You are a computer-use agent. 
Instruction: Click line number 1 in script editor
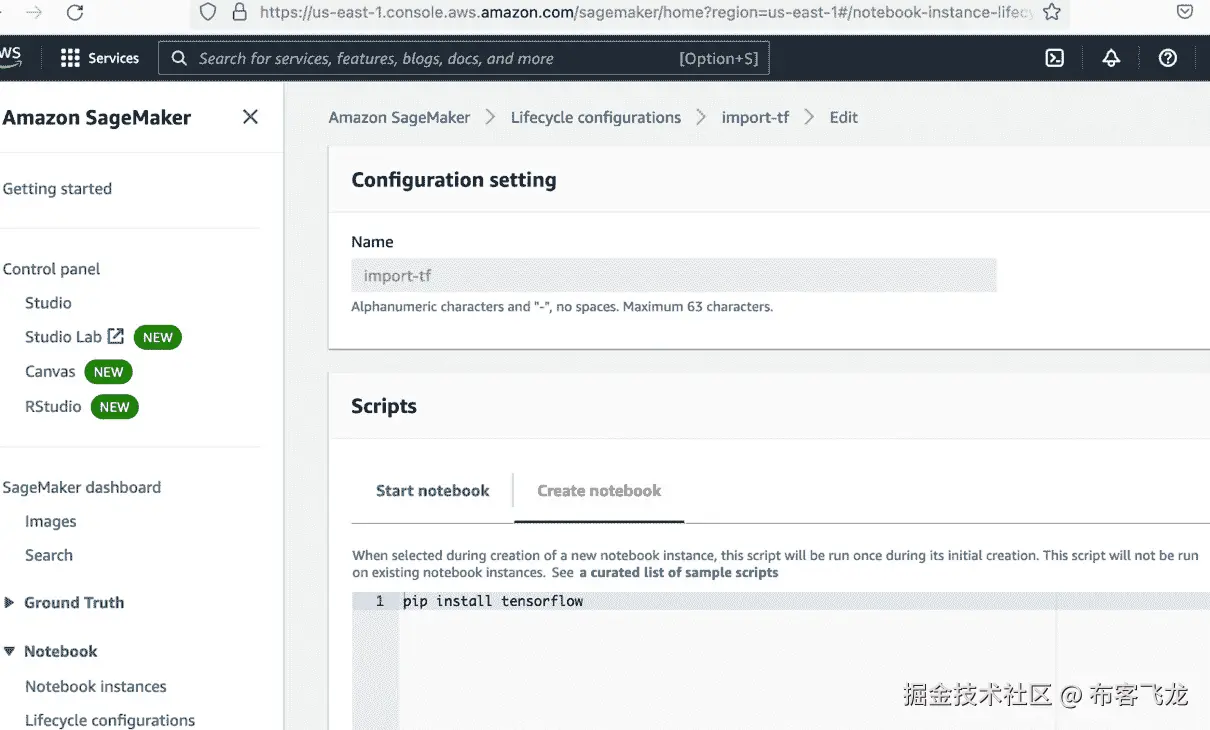tap(380, 601)
